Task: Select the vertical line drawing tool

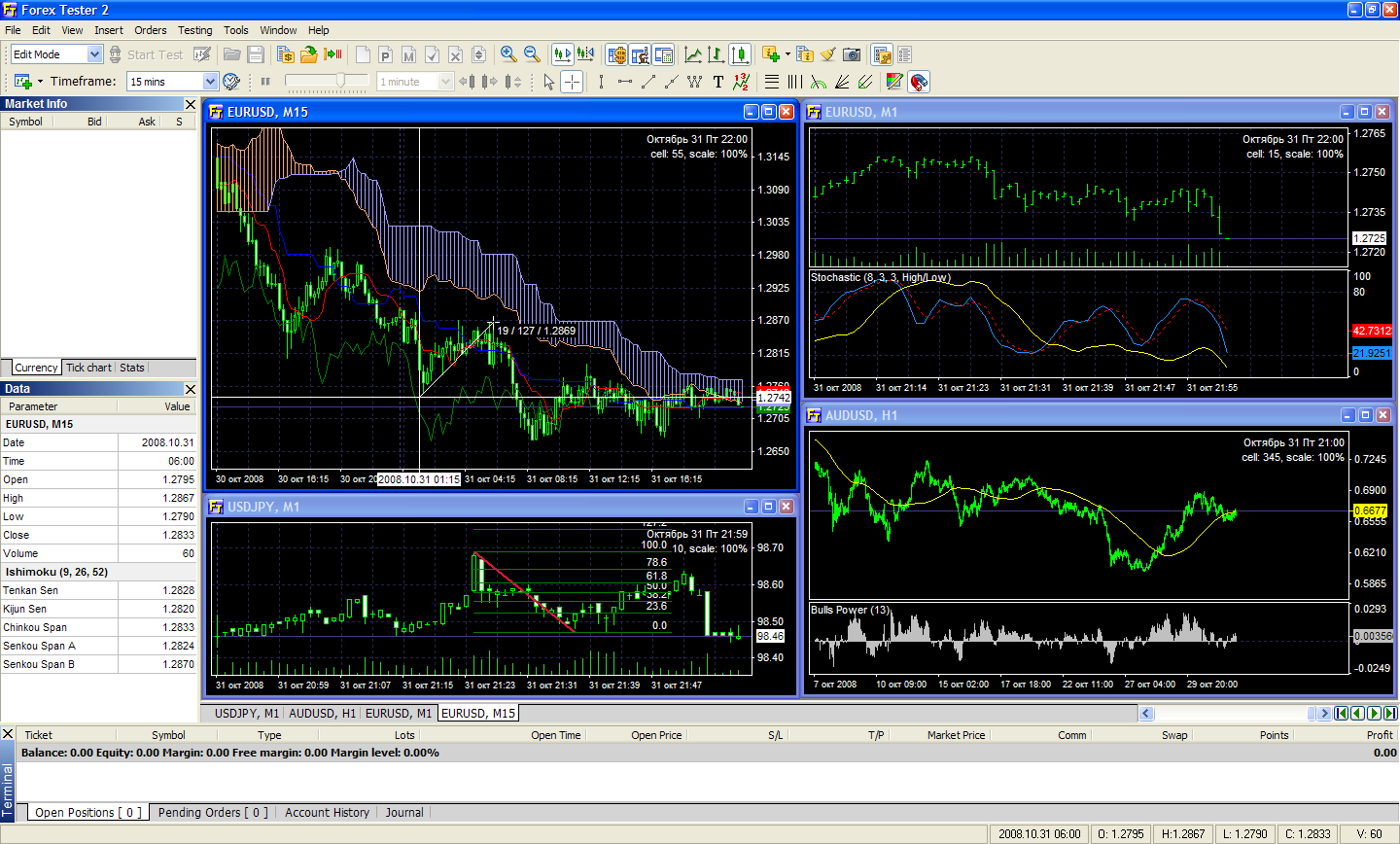Action: 601,82
